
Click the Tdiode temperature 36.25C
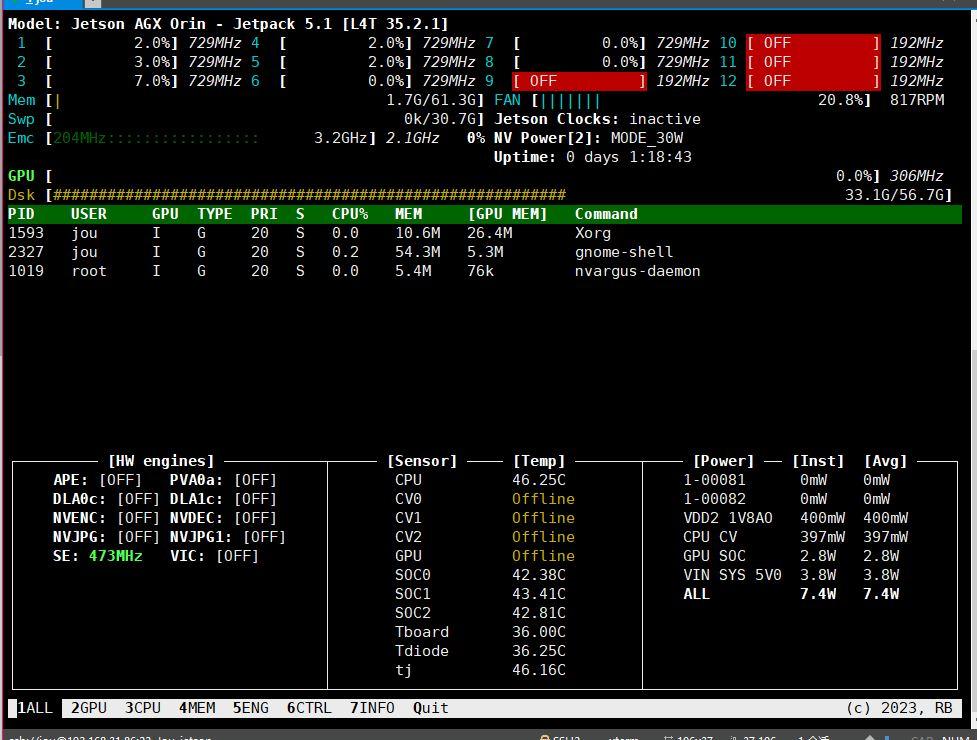[x=539, y=651]
